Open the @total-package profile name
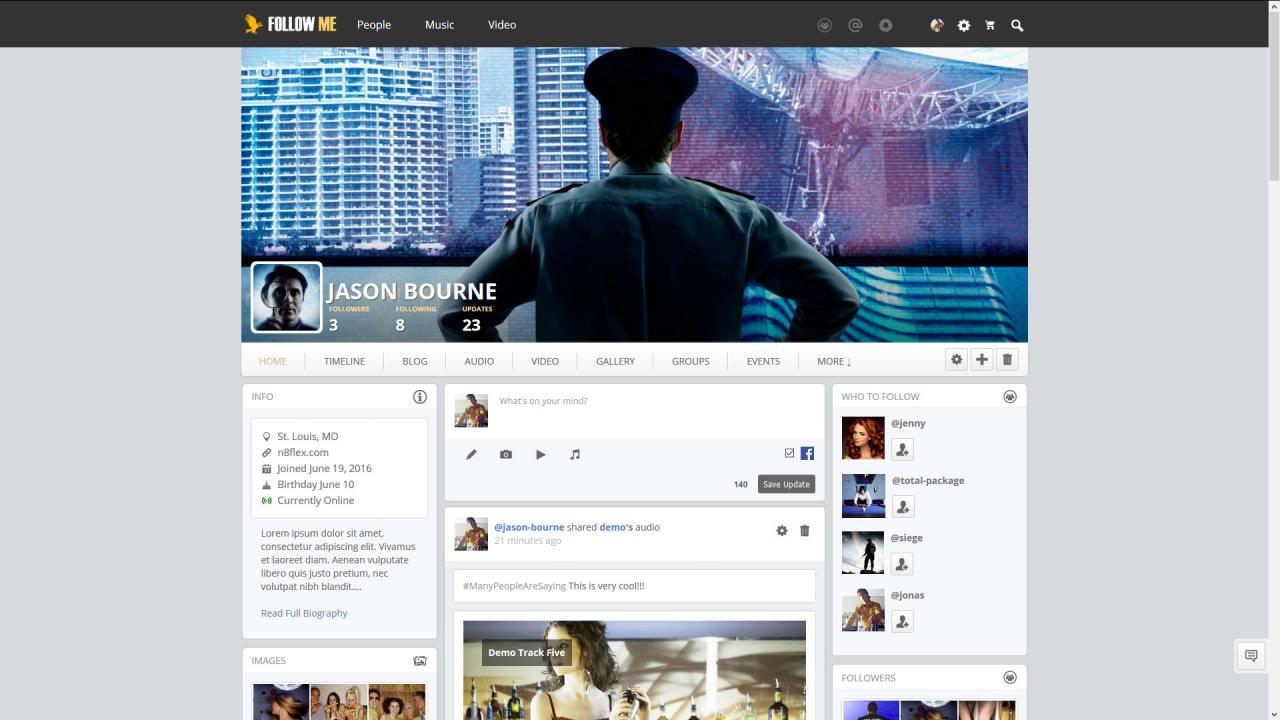 point(928,480)
